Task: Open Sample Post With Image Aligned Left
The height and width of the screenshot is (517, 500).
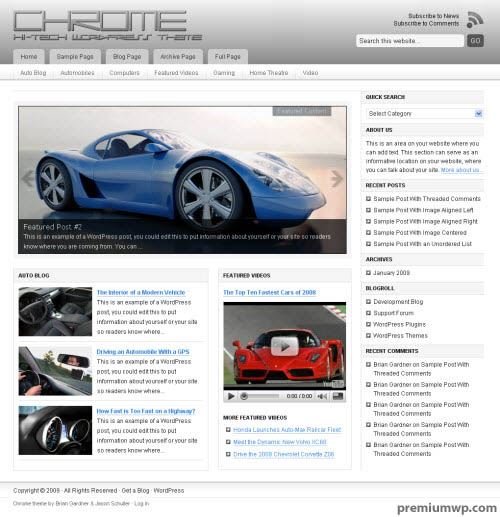Action: [423, 210]
